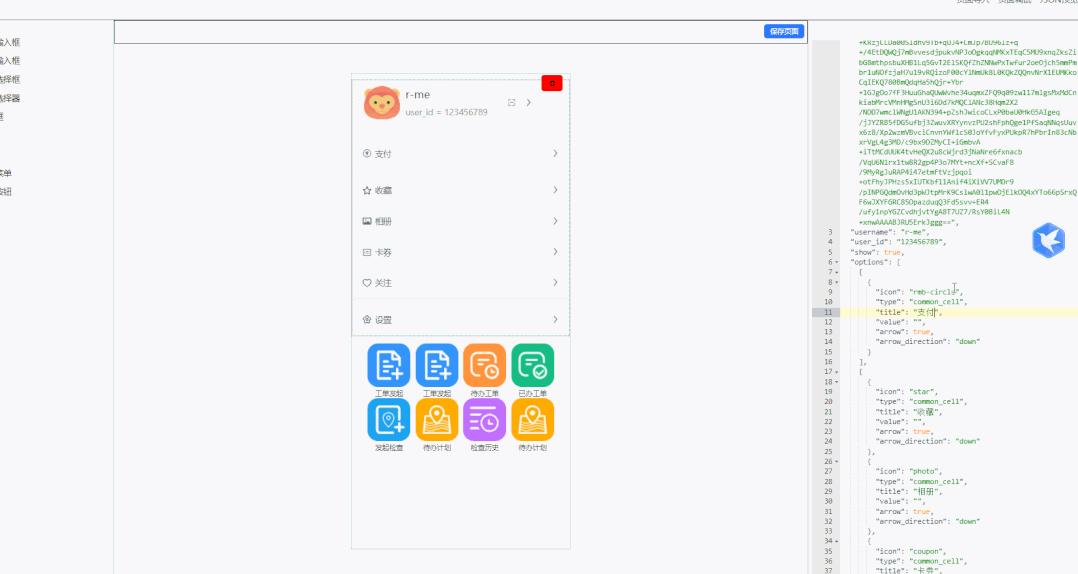Open the green 已办工单 icon
Screen dimensions: 1078x574
point(533,365)
